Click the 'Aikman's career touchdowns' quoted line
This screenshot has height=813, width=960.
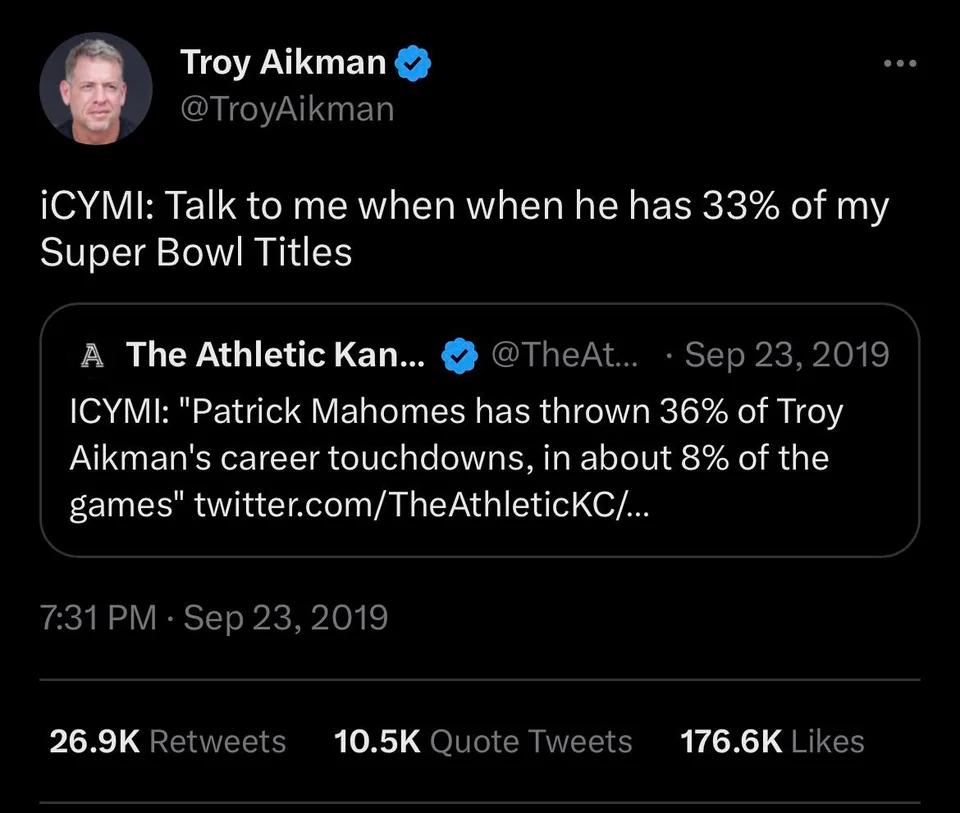[x=449, y=459]
